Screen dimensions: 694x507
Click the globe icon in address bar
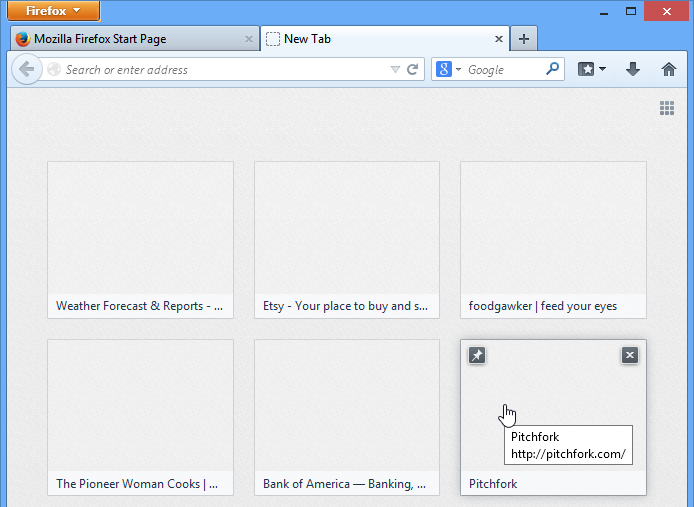[54, 69]
